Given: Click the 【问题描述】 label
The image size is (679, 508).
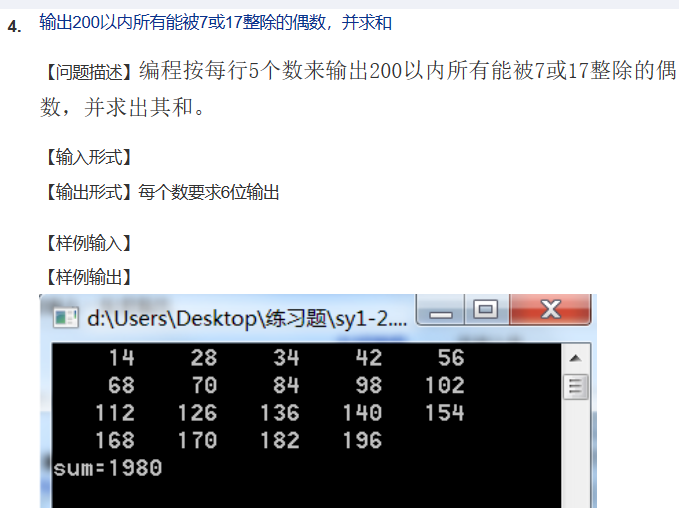Looking at the screenshot, I should click(x=89, y=72).
